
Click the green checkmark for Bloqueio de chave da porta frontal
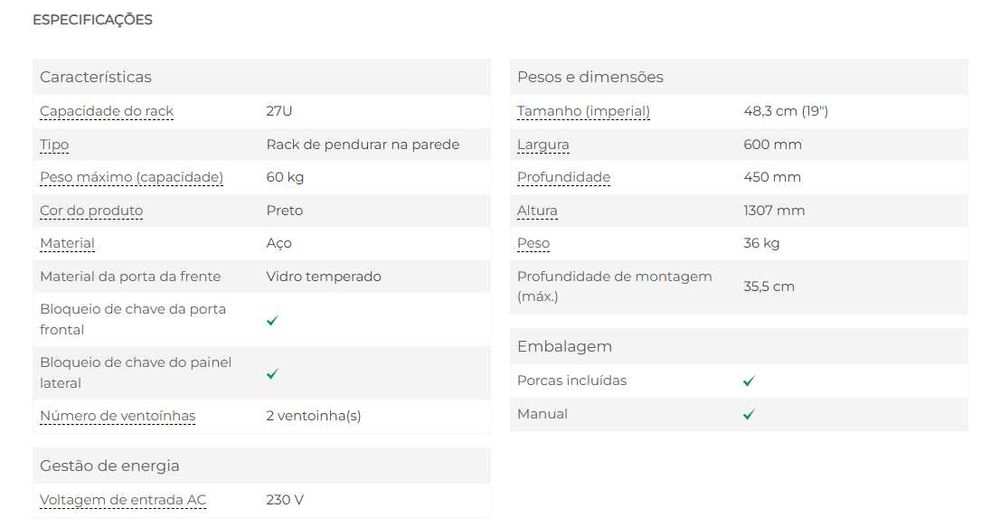(272, 321)
